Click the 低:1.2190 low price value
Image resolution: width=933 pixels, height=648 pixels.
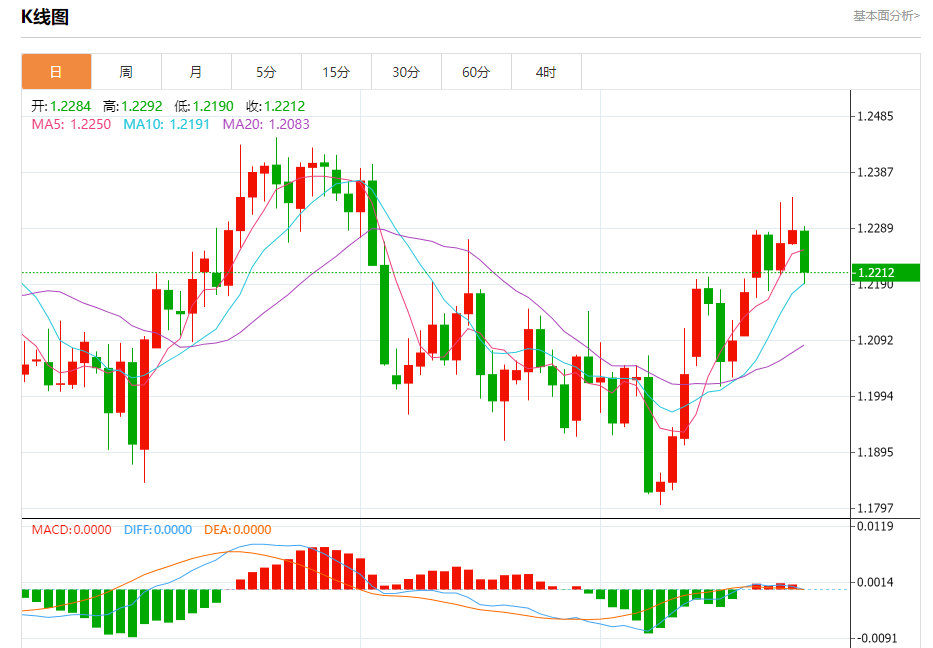click(x=203, y=106)
